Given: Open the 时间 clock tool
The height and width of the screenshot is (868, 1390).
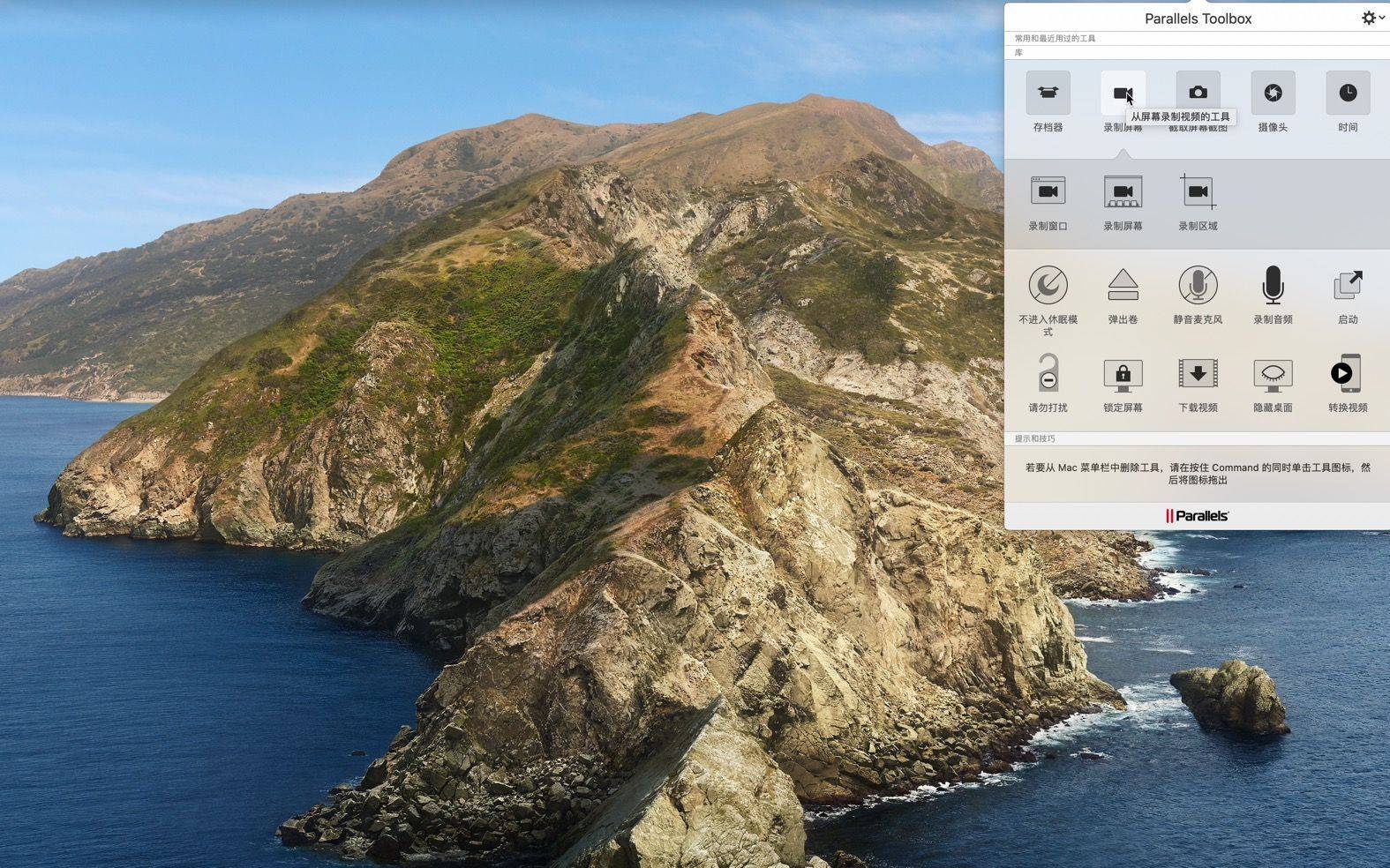Looking at the screenshot, I should pos(1348,94).
